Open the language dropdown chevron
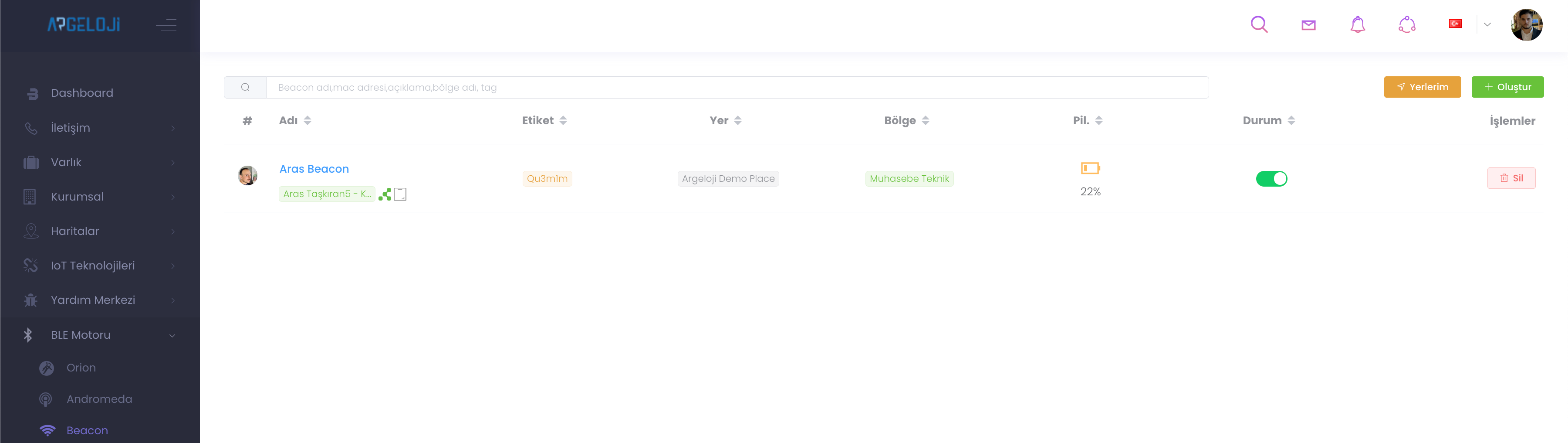This screenshot has width=1568, height=443. tap(1487, 25)
